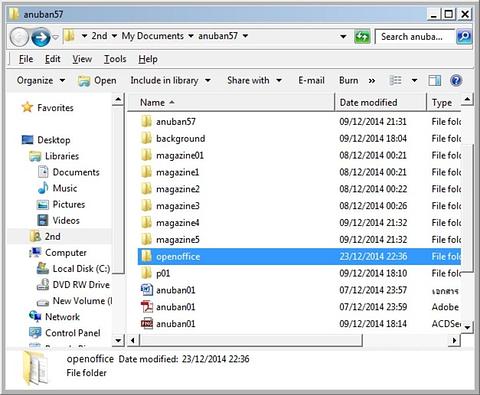The image size is (480, 395).
Task: Toggle the preview pane icon
Action: pyautogui.click(x=434, y=80)
